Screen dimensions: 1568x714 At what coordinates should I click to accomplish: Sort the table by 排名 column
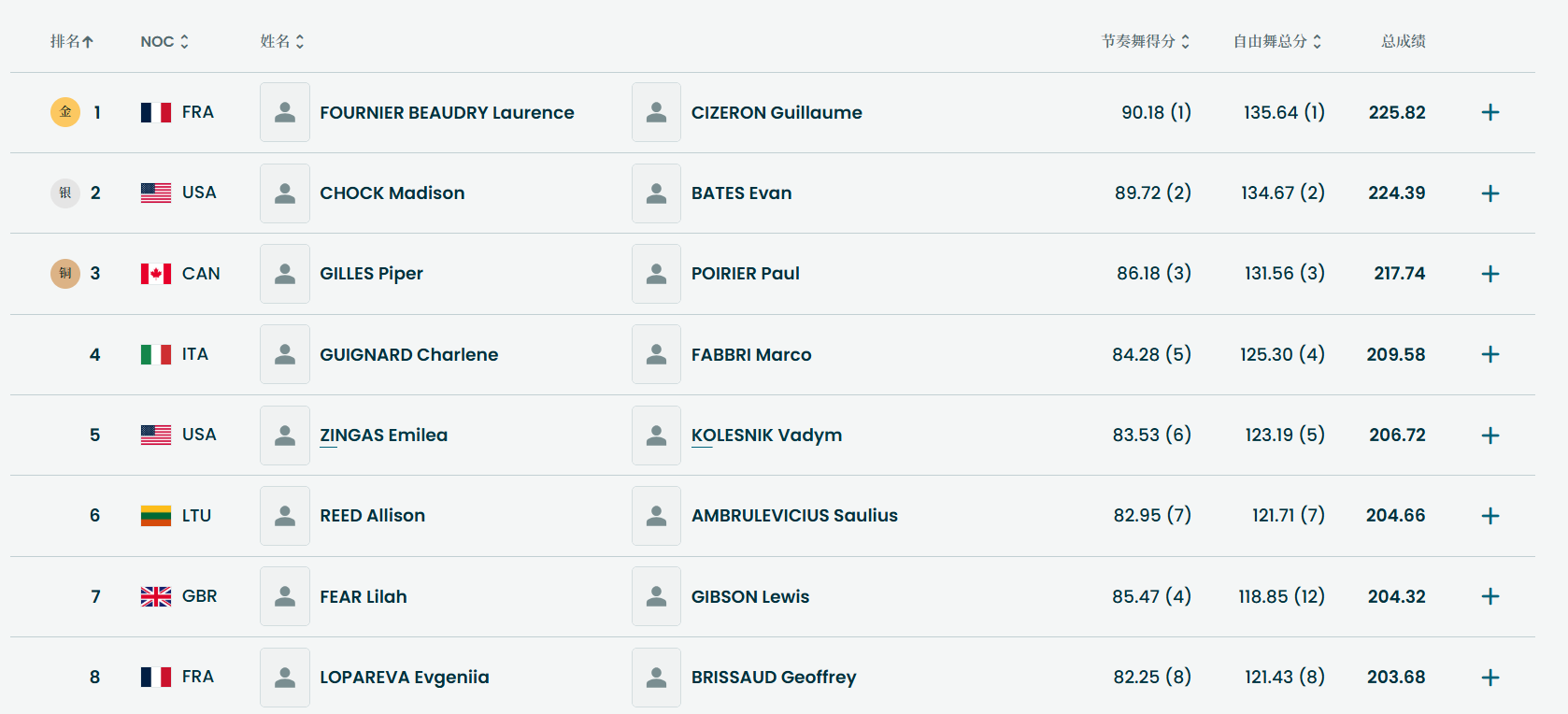72,41
